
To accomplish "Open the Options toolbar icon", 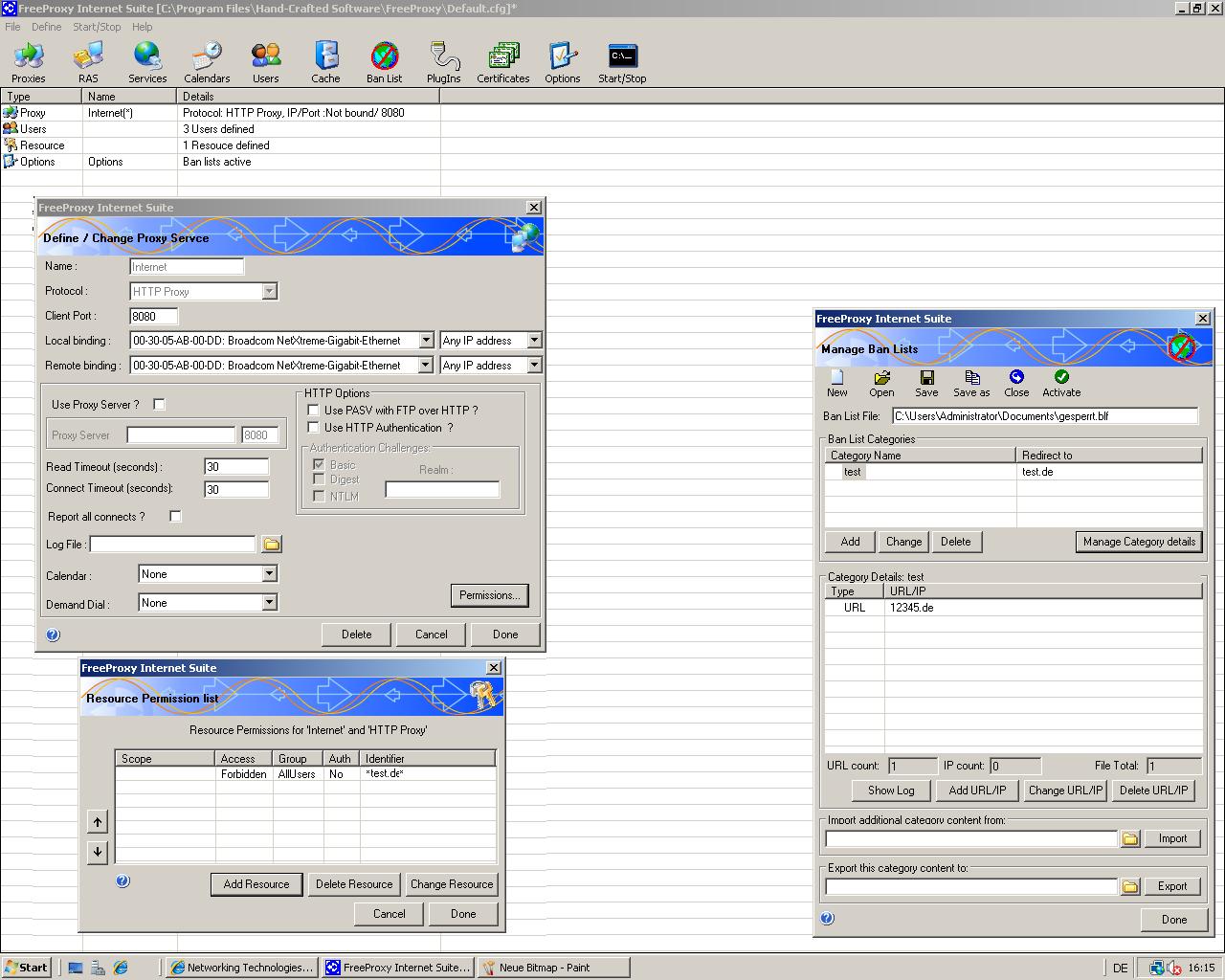I will pyautogui.click(x=563, y=62).
